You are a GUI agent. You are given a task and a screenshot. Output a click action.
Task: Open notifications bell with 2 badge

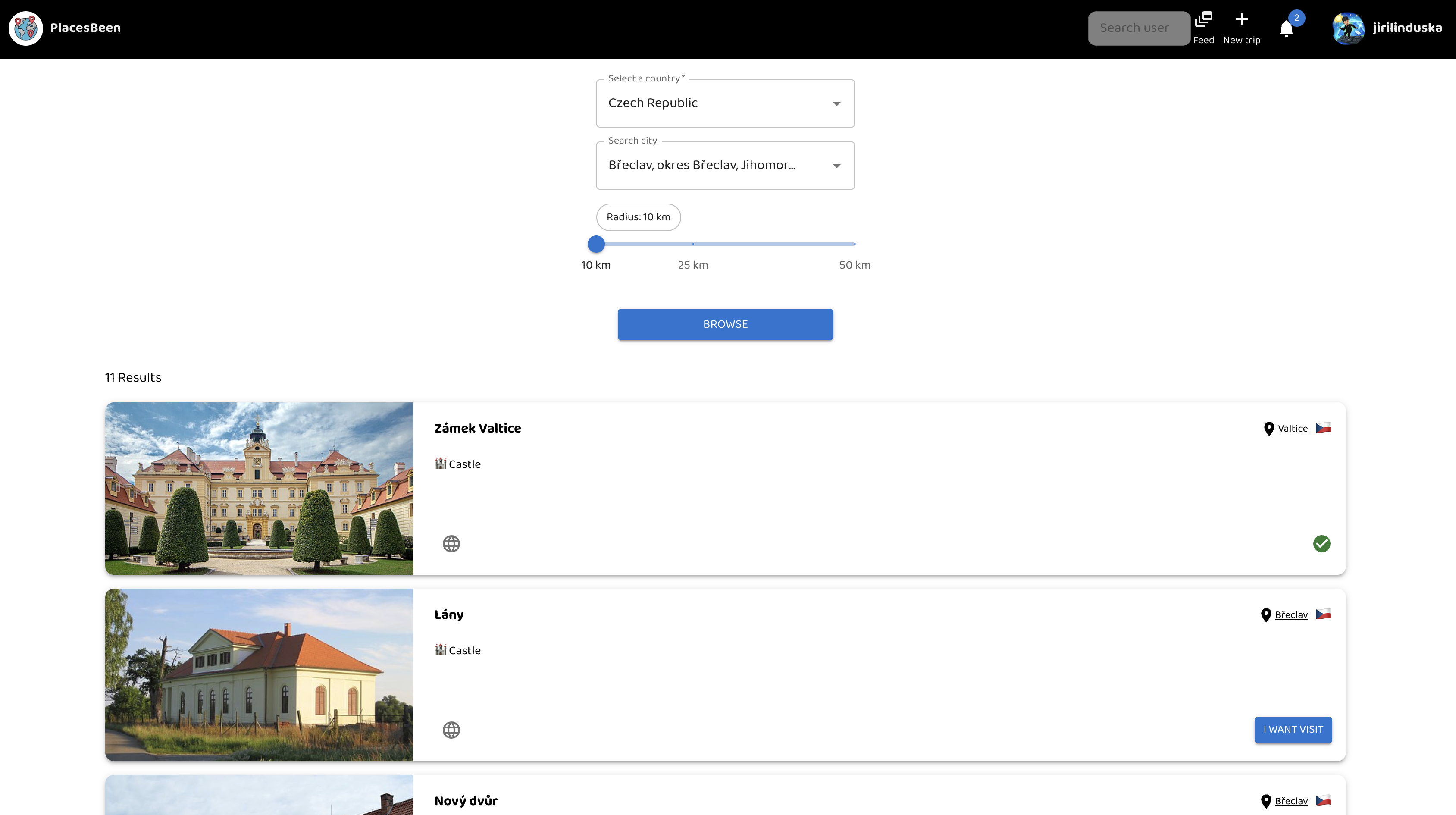point(1287,28)
